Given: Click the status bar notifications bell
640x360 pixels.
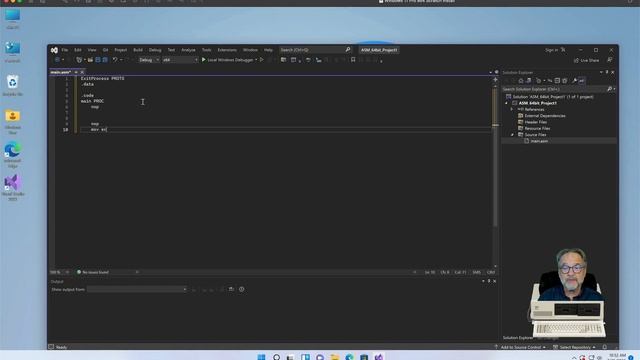Looking at the screenshot, I should 605,347.
